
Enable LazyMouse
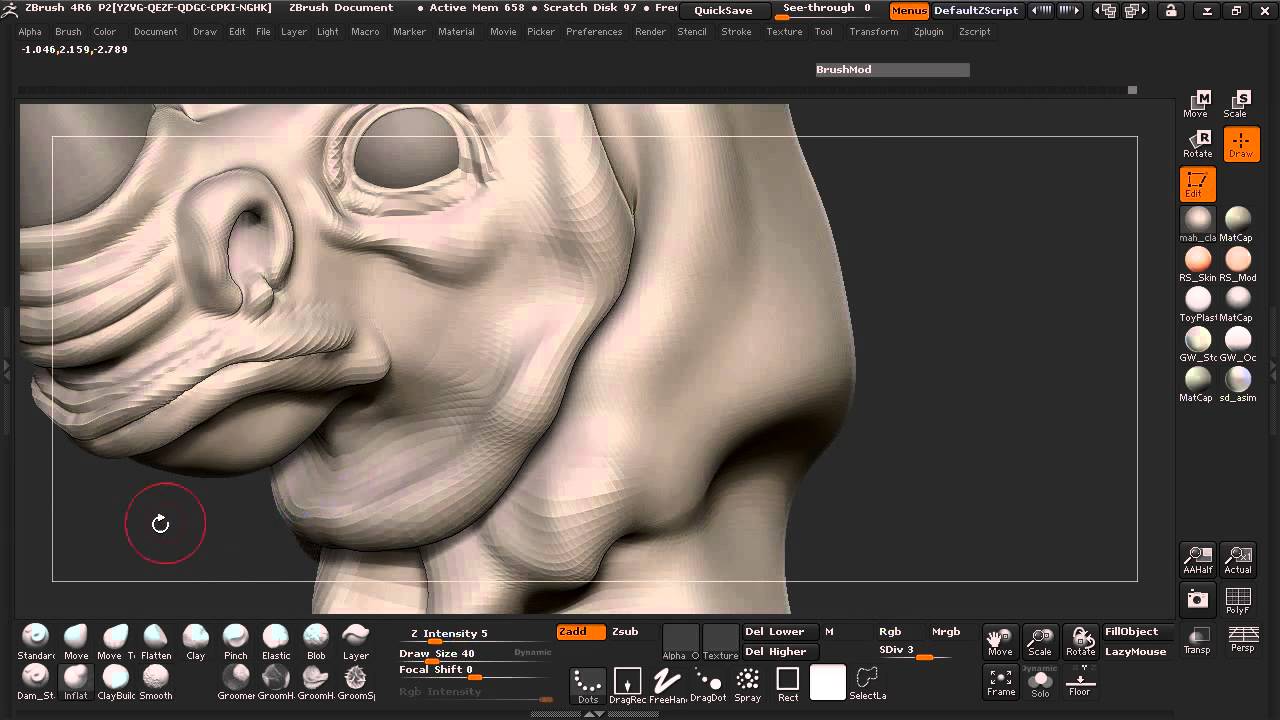(1135, 652)
